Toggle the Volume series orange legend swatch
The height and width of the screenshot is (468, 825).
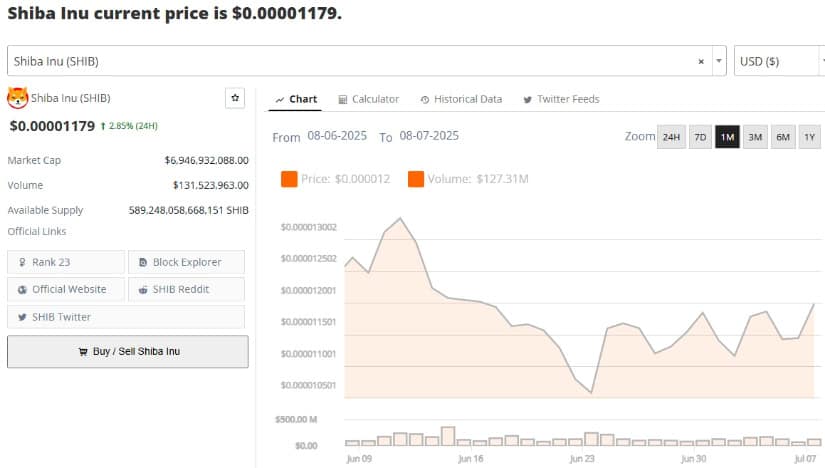(416, 179)
